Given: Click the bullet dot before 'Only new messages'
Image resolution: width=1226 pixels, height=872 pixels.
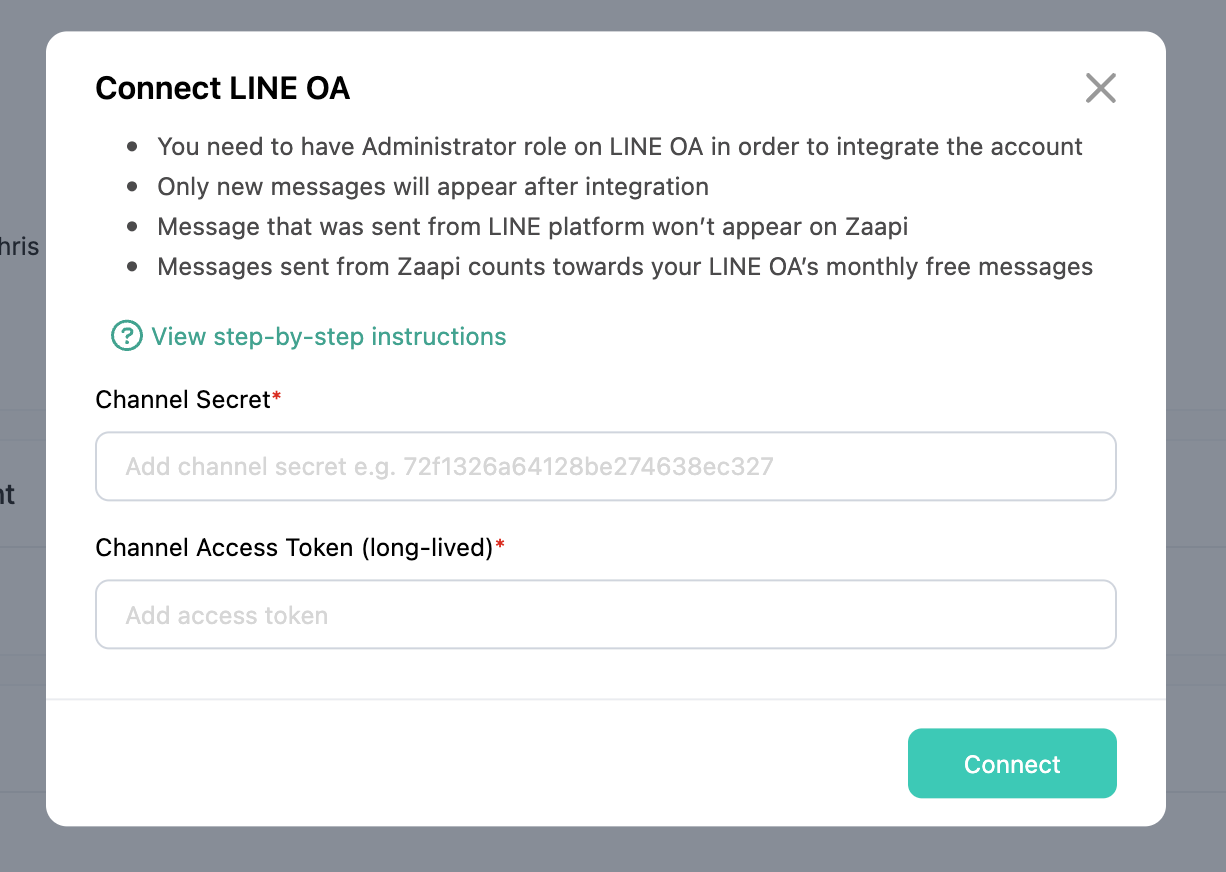Looking at the screenshot, I should point(133,188).
